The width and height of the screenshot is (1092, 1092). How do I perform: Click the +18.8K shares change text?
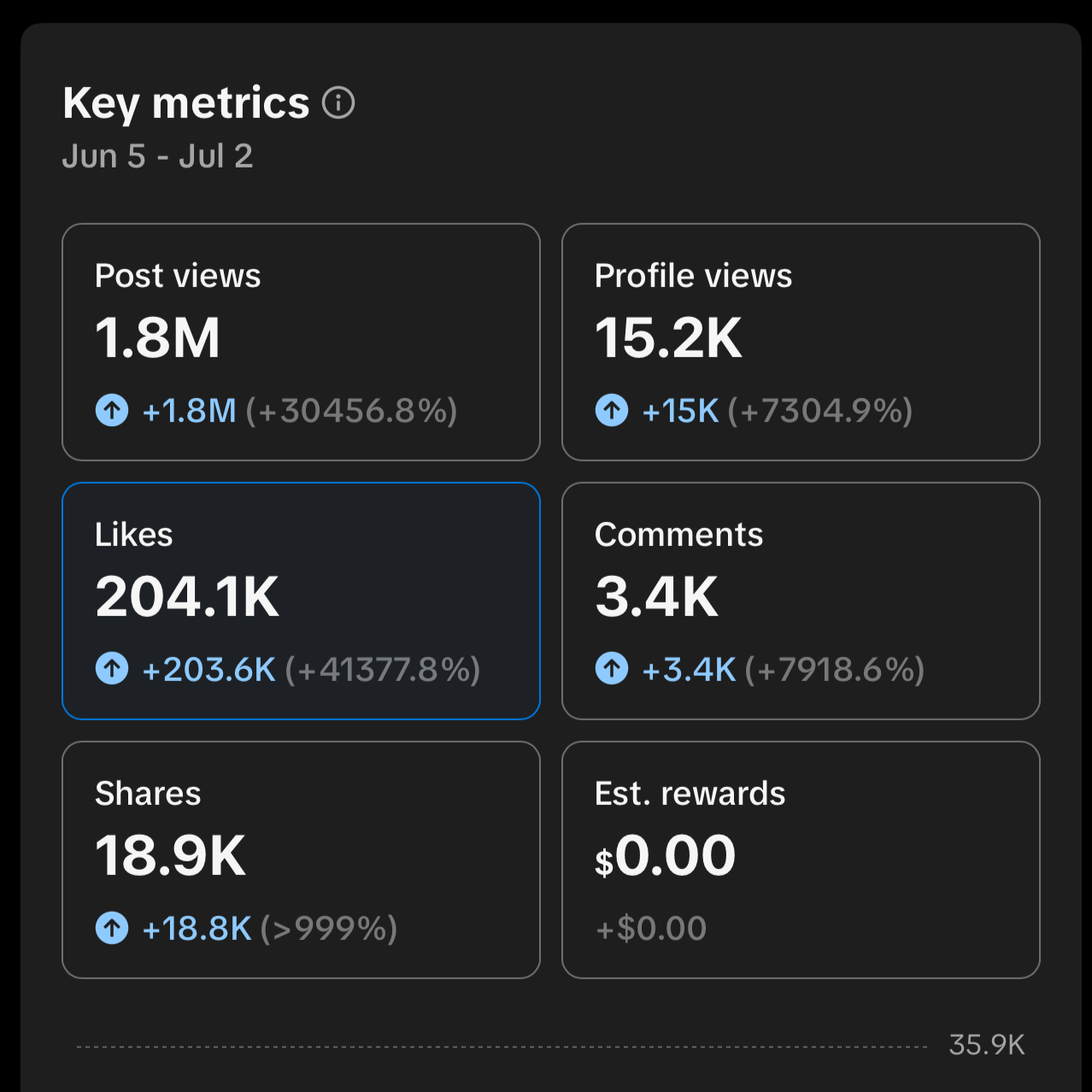pos(197,929)
